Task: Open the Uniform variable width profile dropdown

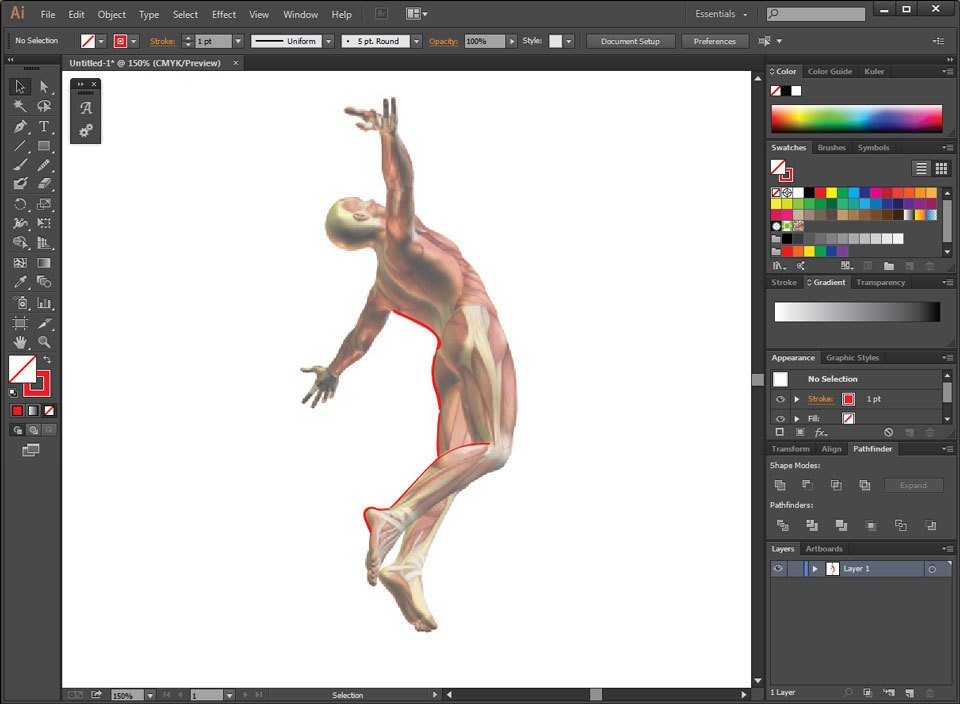Action: (329, 41)
